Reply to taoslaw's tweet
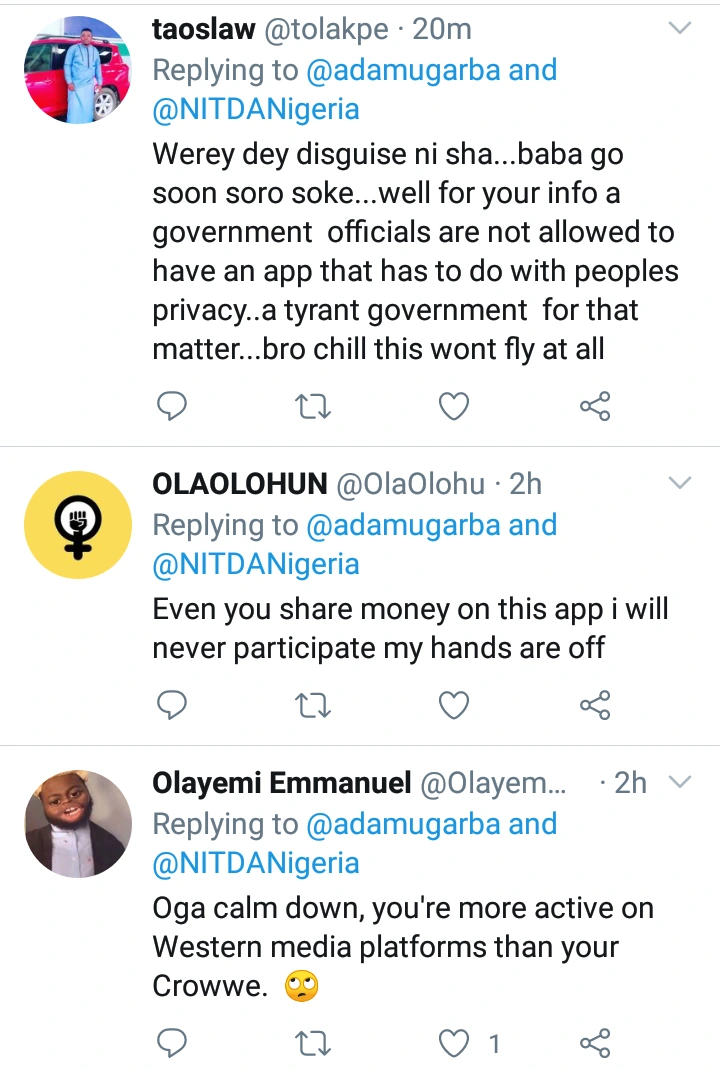 pos(173,406)
